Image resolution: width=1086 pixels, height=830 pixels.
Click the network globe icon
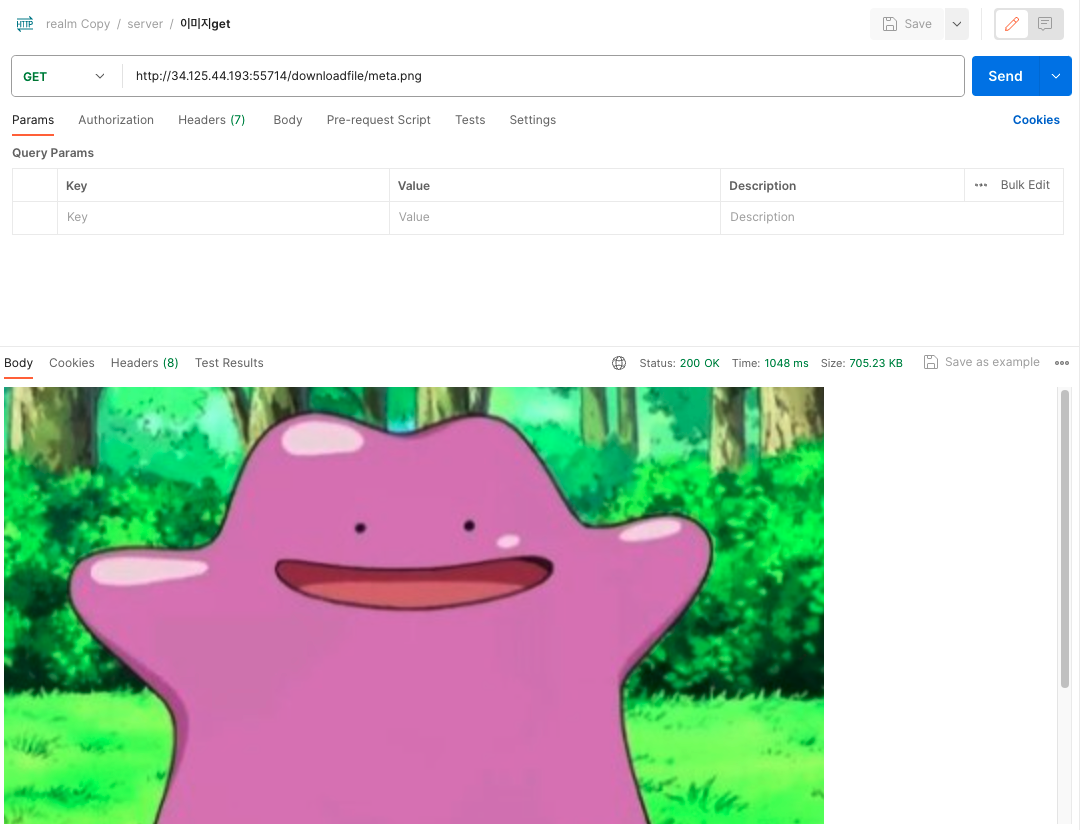click(x=619, y=363)
